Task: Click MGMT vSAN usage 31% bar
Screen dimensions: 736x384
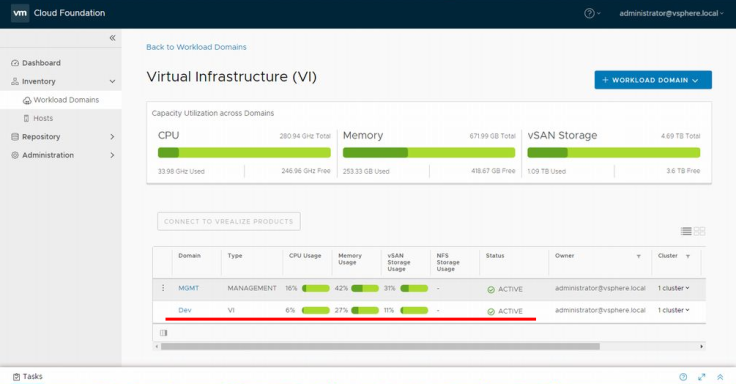Action: [414, 288]
